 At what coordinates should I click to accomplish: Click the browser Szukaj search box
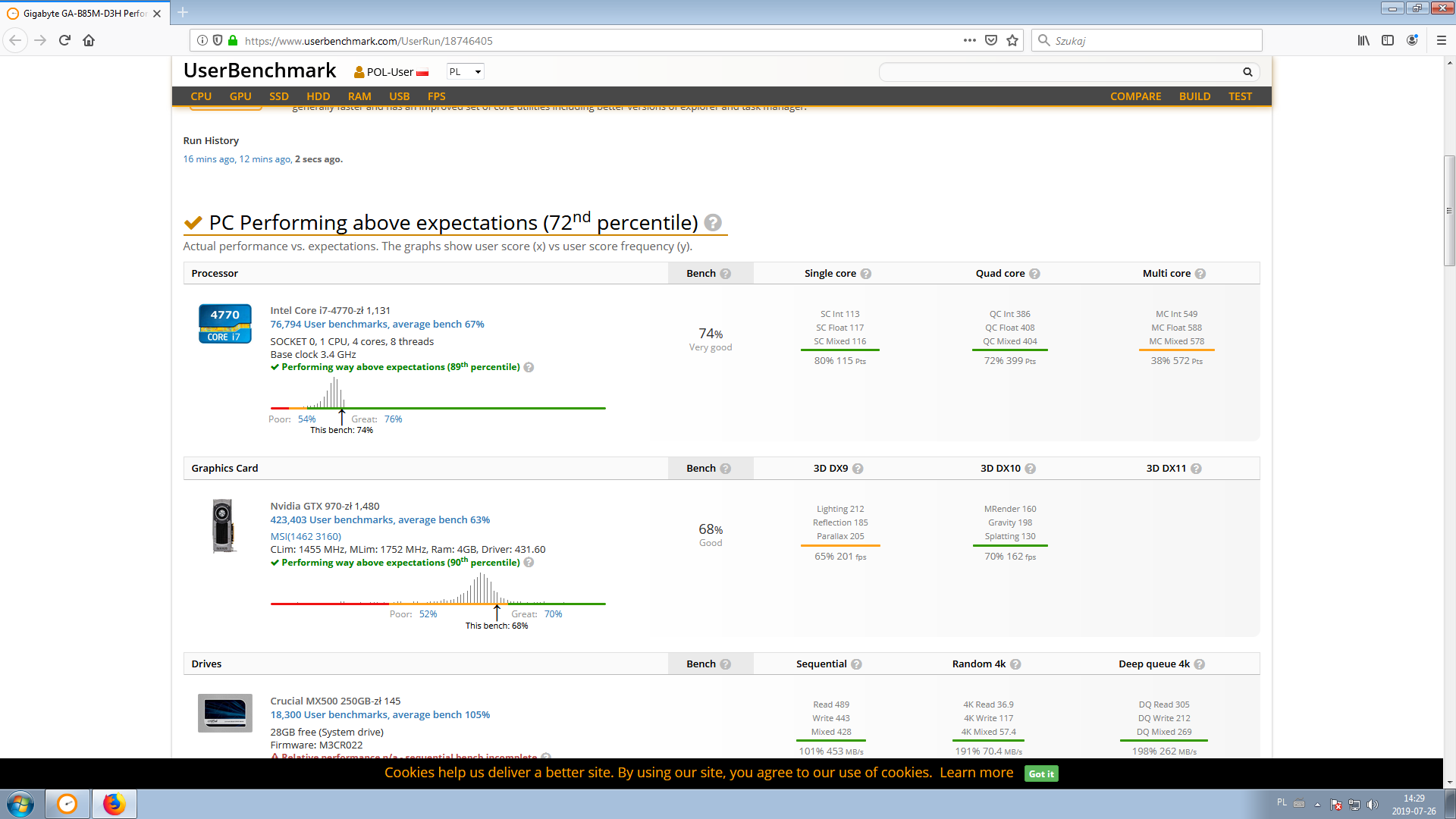coord(1147,40)
